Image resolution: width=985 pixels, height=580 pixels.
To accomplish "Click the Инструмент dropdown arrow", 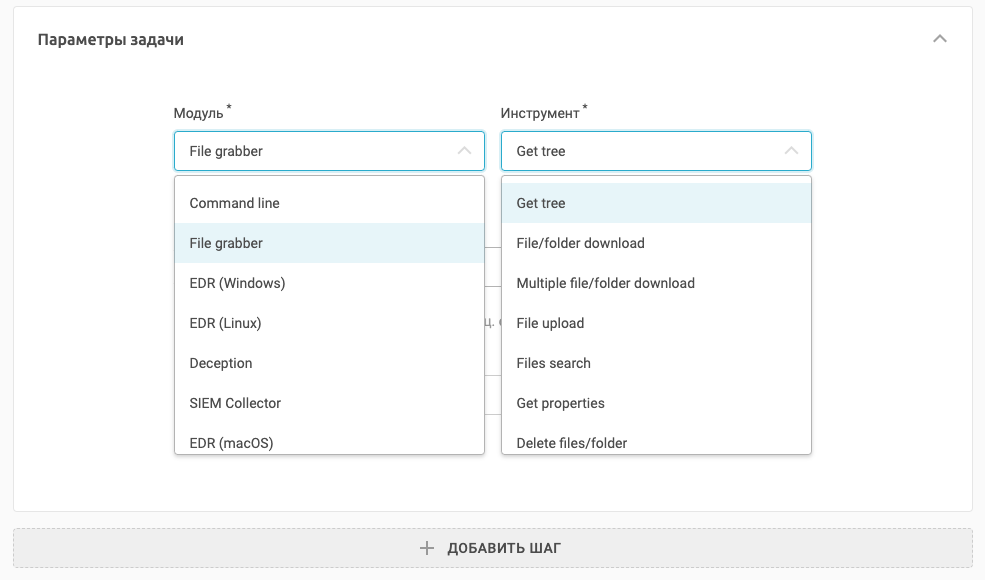I will (x=791, y=151).
